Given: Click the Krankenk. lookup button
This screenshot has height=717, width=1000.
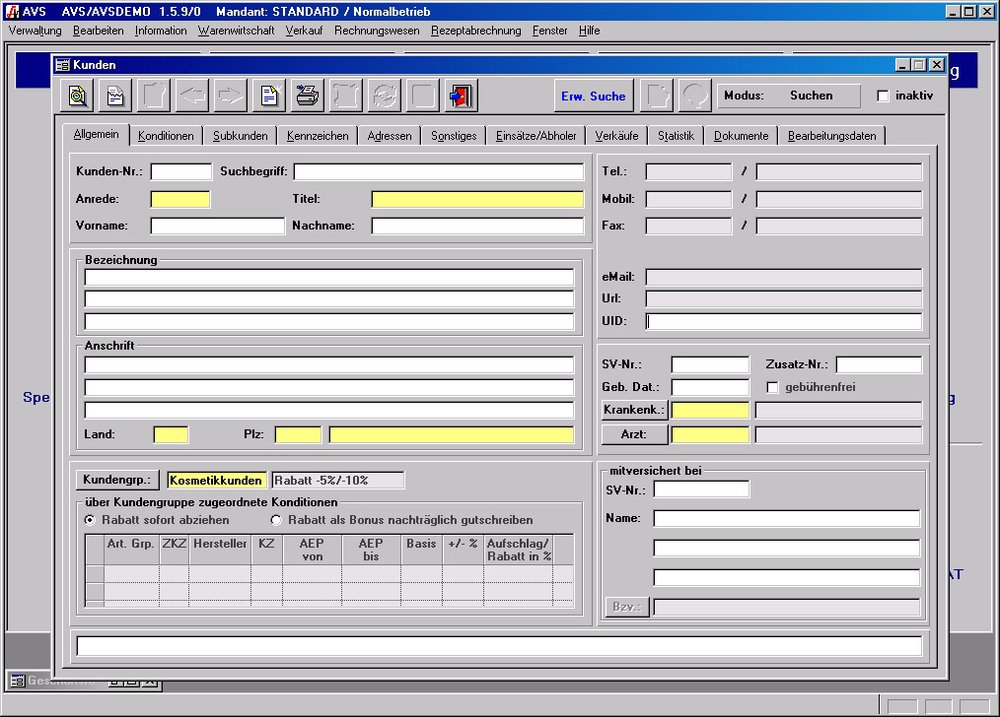Looking at the screenshot, I should [634, 410].
